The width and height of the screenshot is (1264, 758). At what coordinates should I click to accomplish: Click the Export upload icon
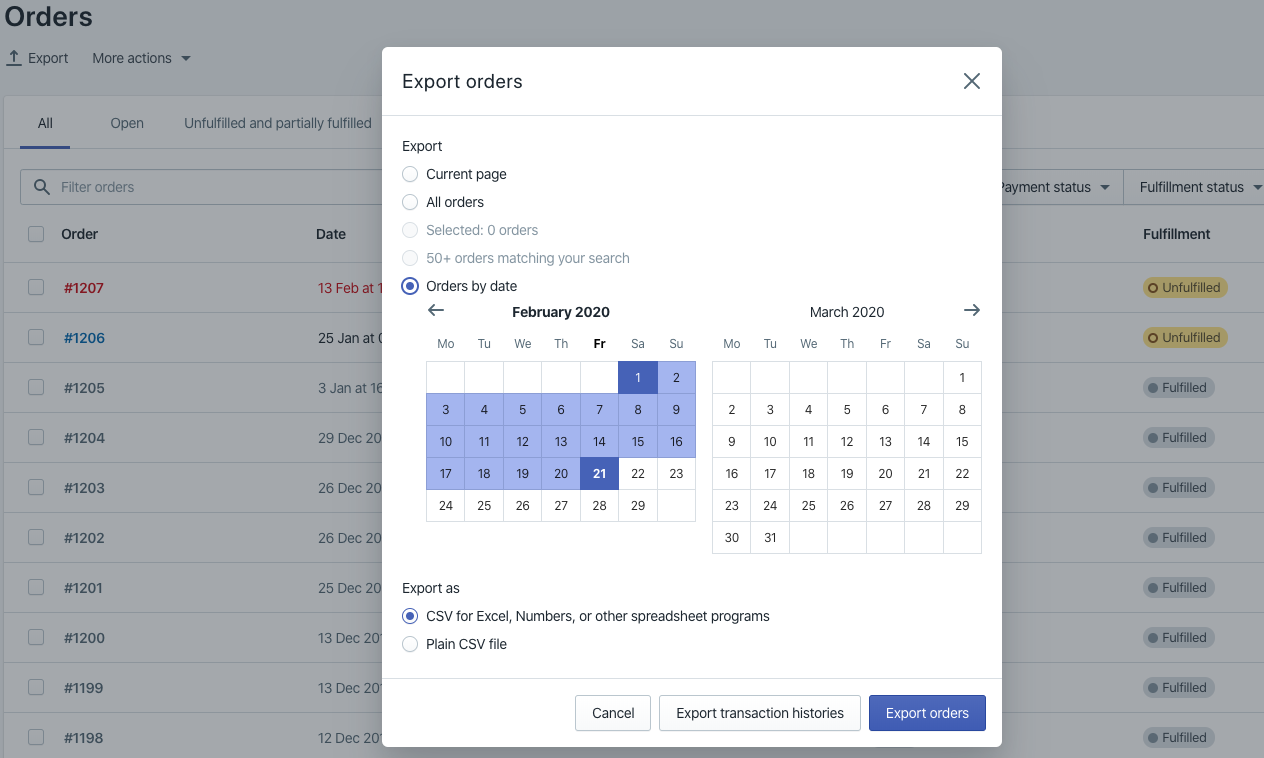[x=14, y=57]
